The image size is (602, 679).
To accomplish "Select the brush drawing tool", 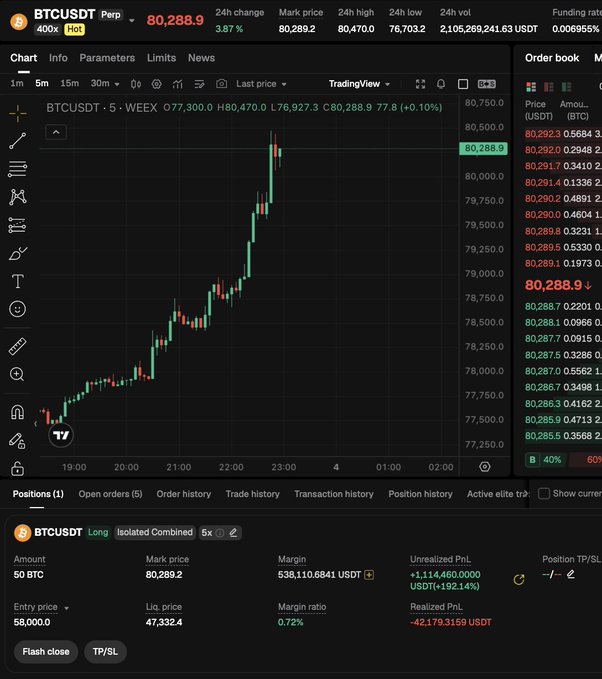I will pyautogui.click(x=18, y=253).
